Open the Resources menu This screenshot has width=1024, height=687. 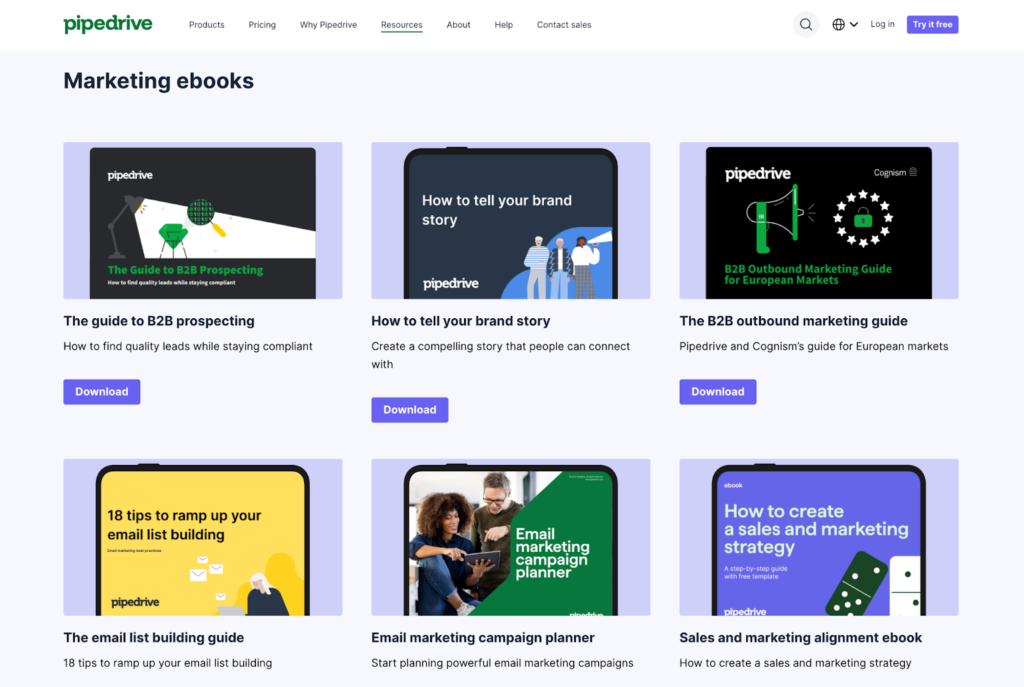click(402, 25)
